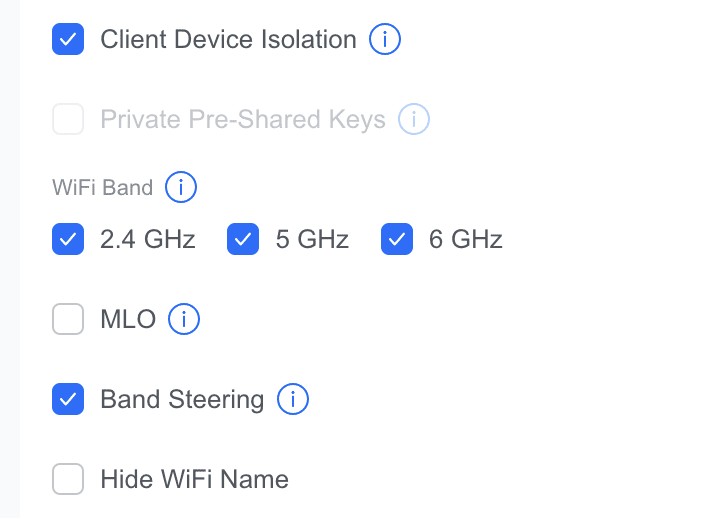Screen dimensions: 704x518
Task: Click the 2.4 GHz label text
Action: 148,240
